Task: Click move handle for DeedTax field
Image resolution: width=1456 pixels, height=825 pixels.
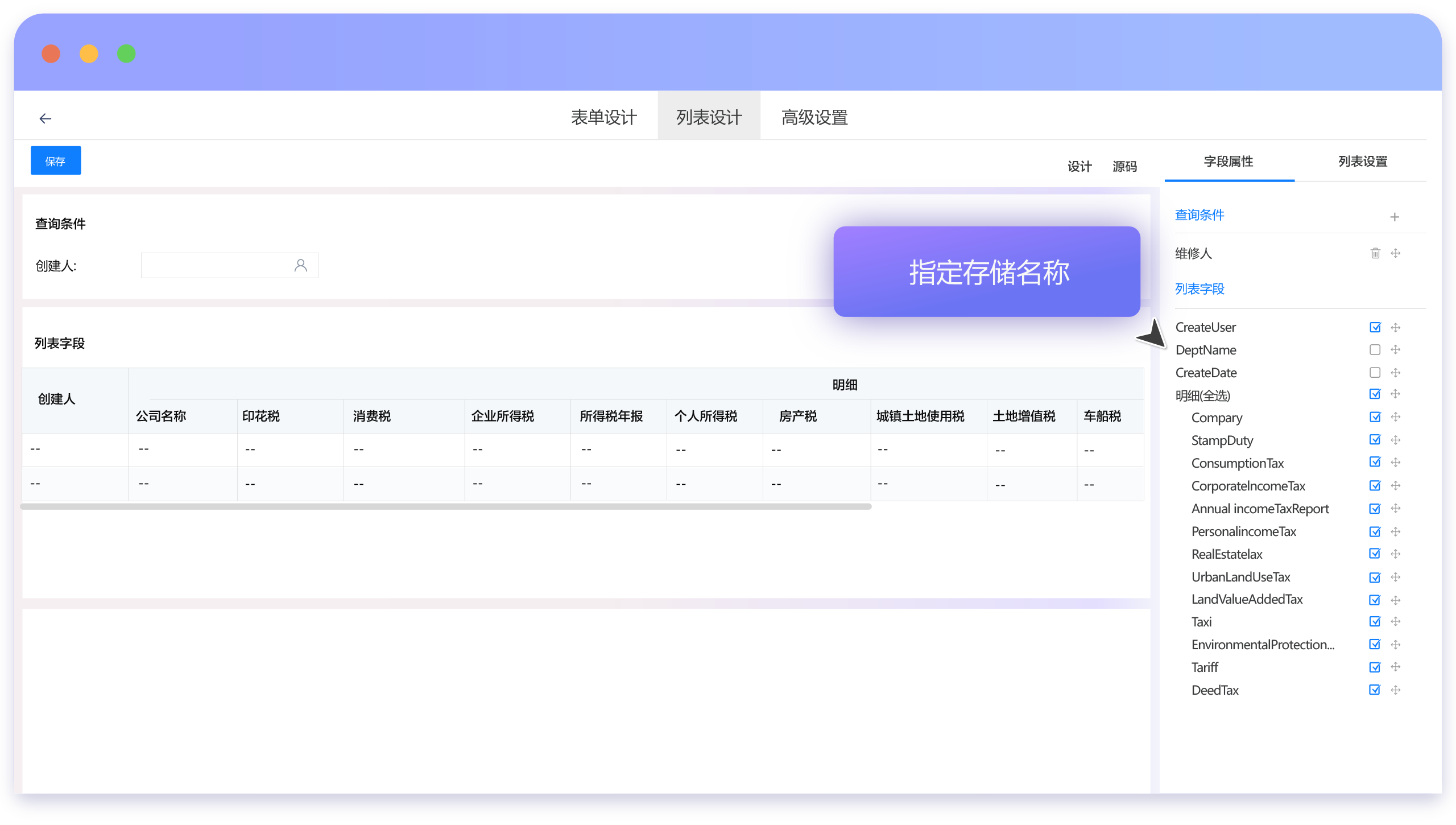Action: coord(1395,690)
